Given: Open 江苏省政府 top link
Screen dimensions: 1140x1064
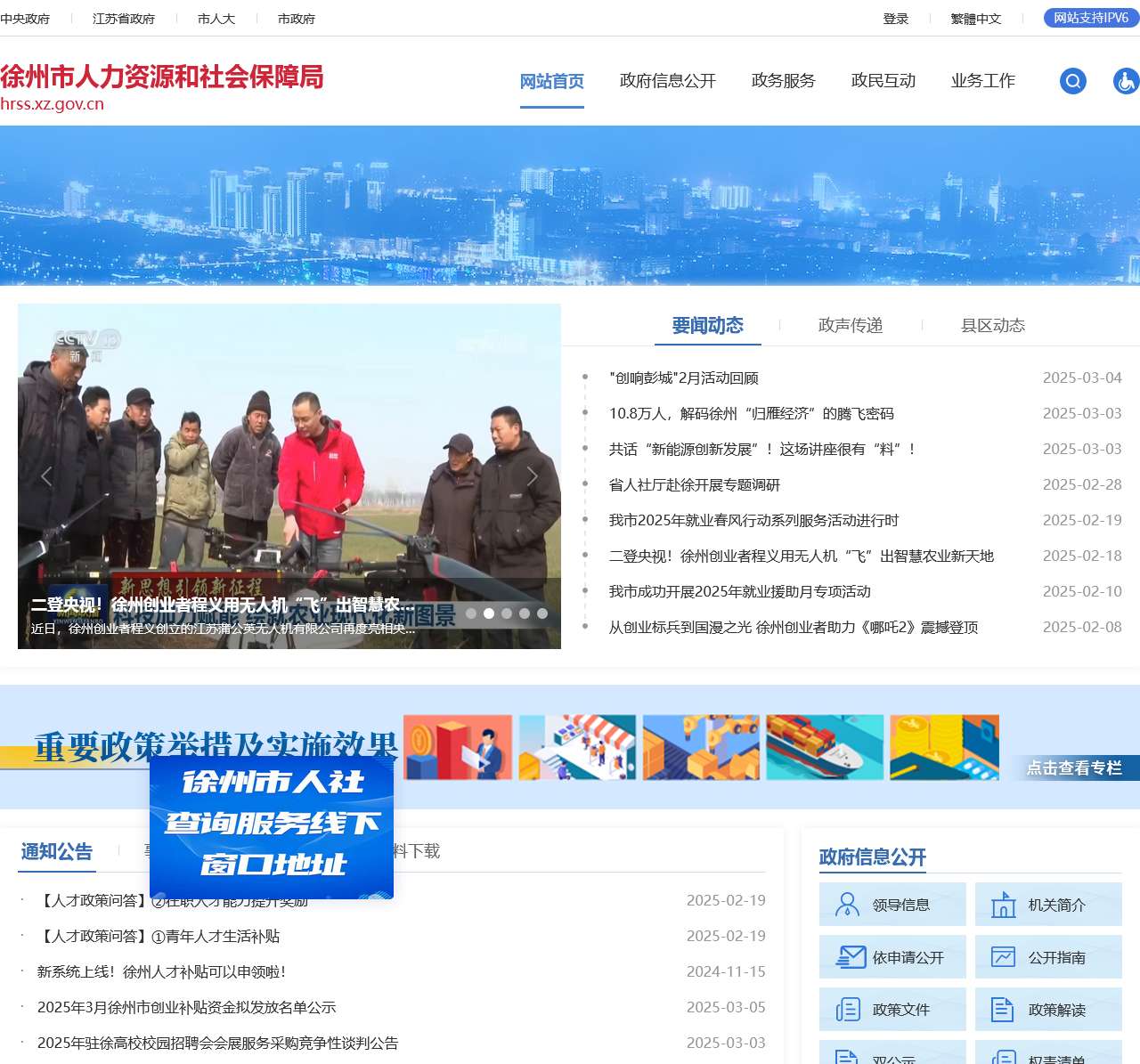Looking at the screenshot, I should (124, 19).
